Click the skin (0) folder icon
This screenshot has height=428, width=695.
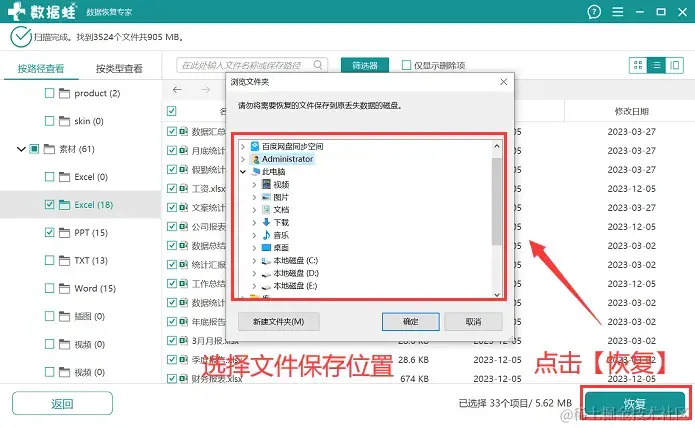pyautogui.click(x=65, y=121)
